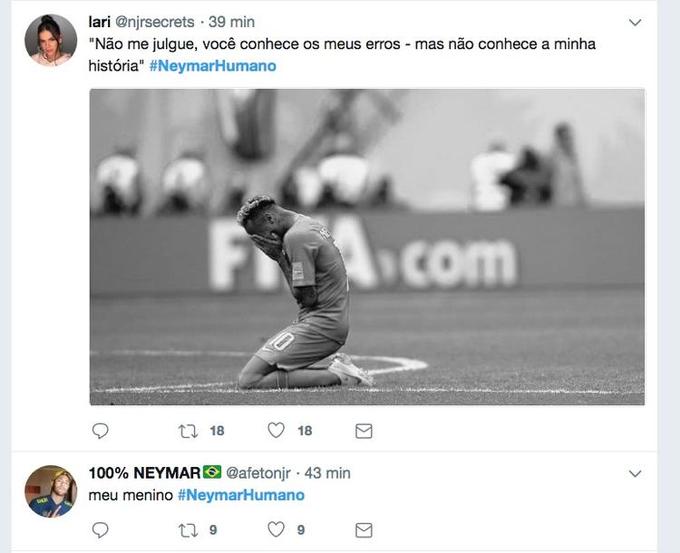680x553 pixels.
Task: Open more-options chevron on 100% NEYMAR tweet
Action: tap(634, 473)
